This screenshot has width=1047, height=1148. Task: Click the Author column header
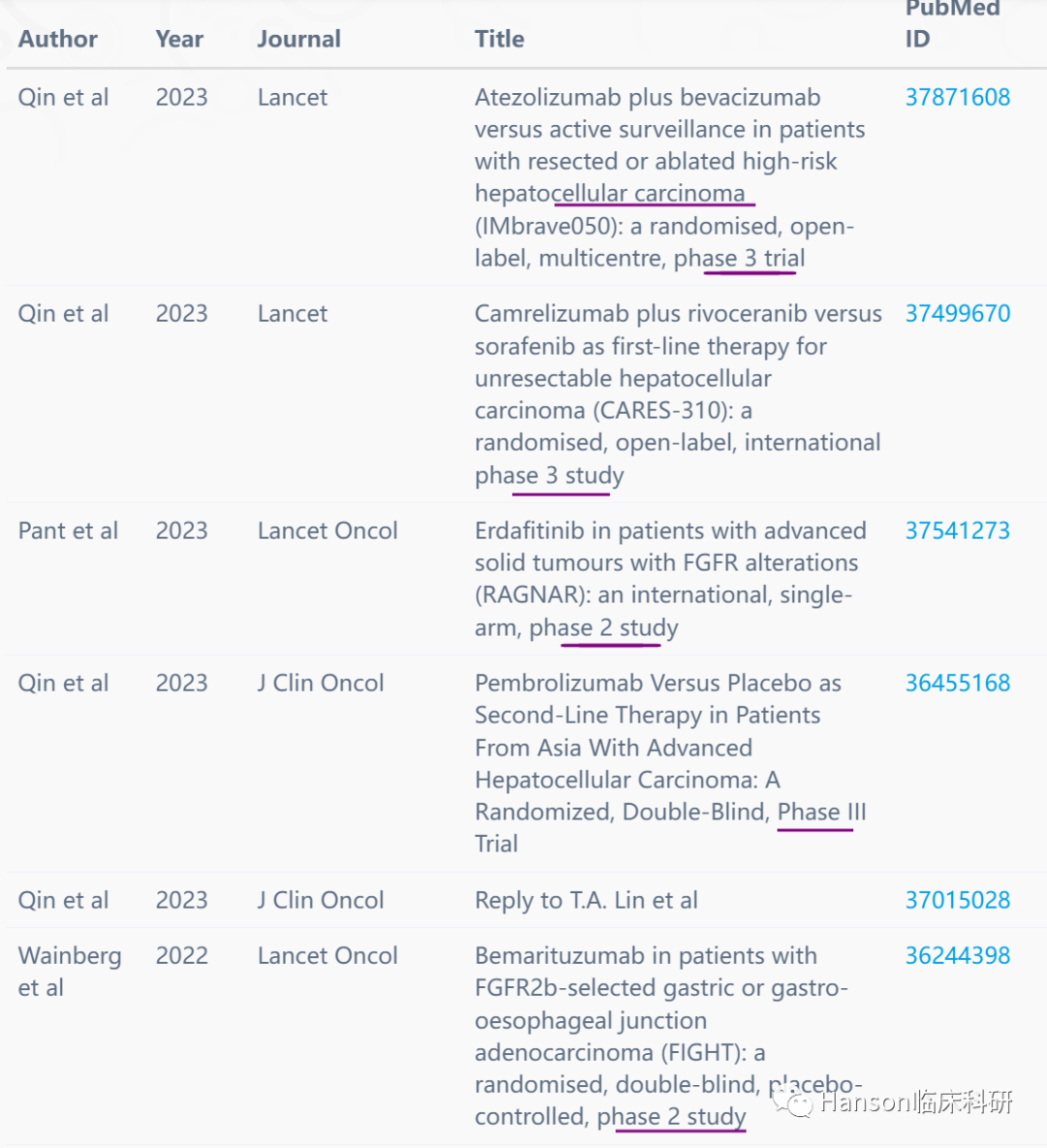tap(57, 39)
